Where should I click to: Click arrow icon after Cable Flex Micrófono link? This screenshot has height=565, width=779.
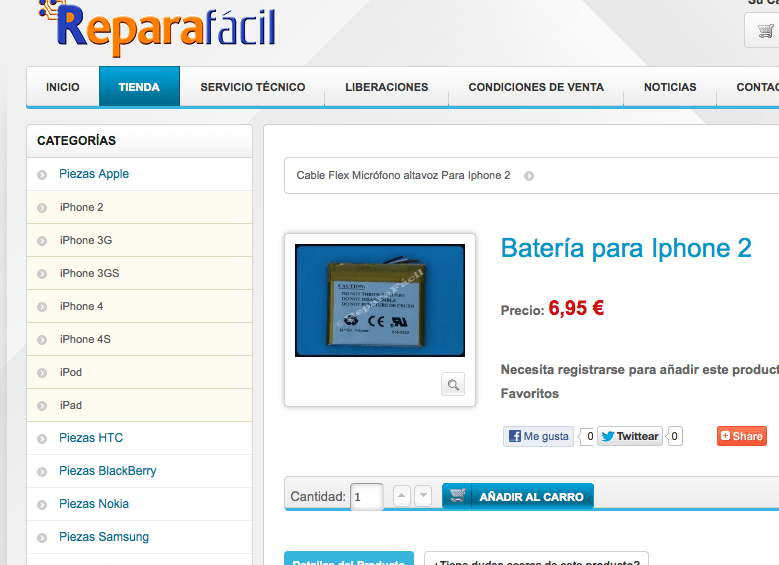pyautogui.click(x=529, y=176)
